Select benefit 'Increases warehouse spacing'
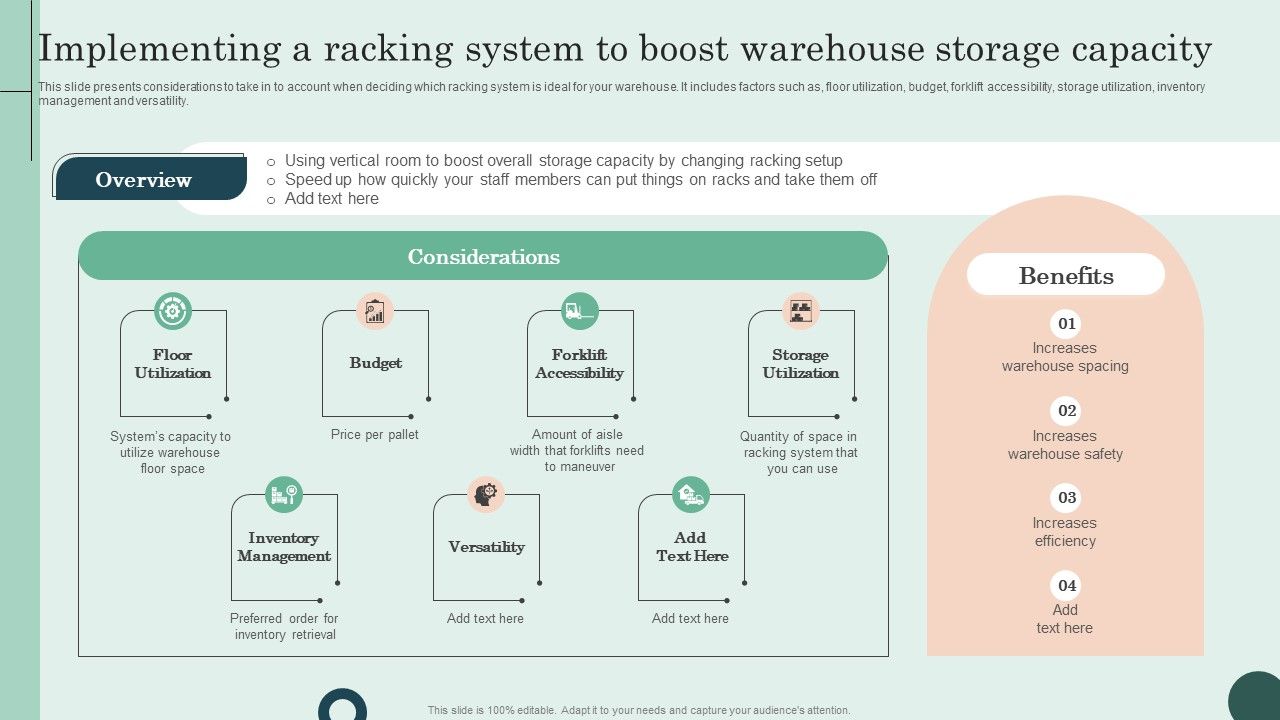 pos(1065,357)
